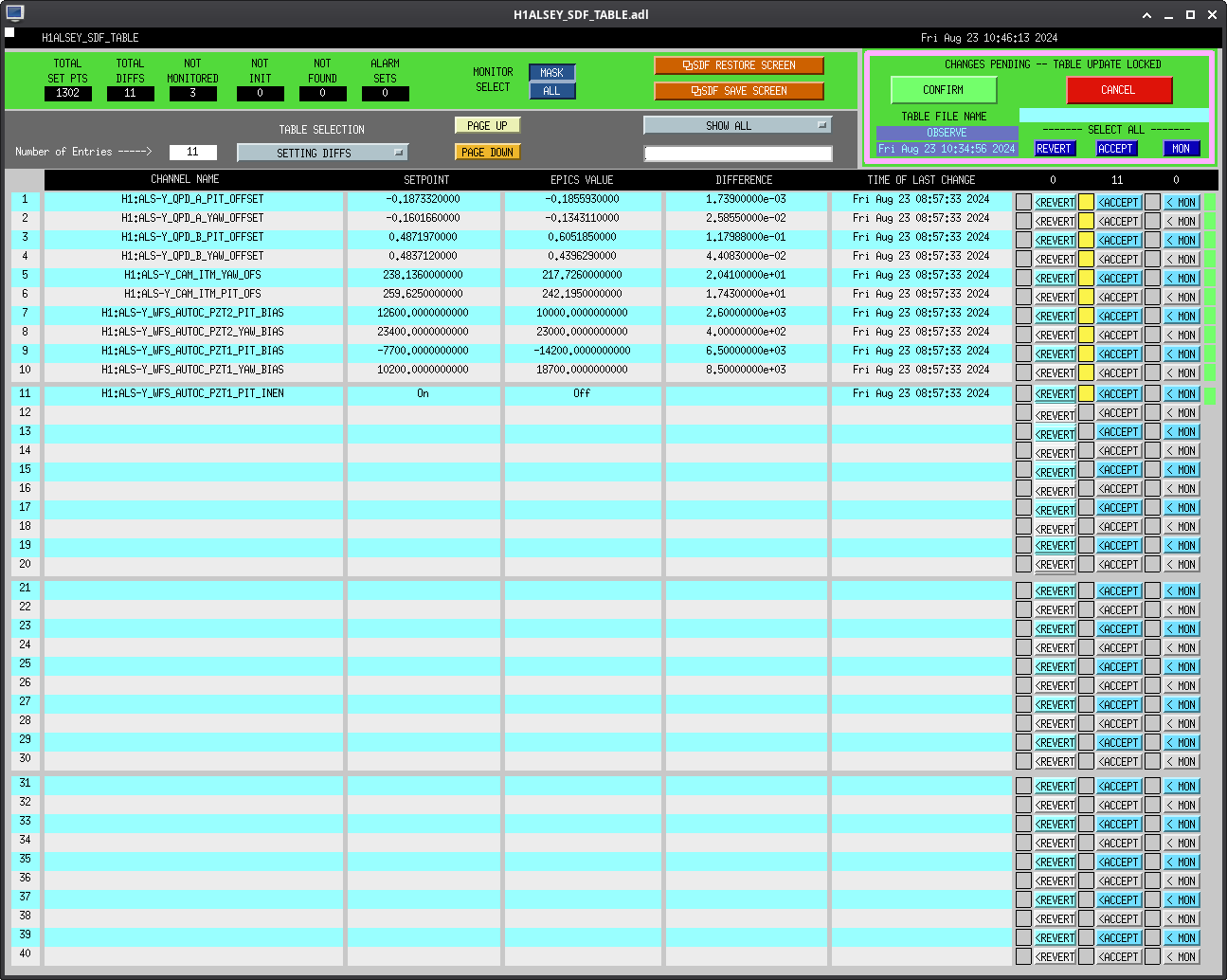Revert row 1 H1:ALS-Y_QPD_A_PIT_OFFSET
Viewport: 1227px width, 980px height.
click(x=1055, y=202)
